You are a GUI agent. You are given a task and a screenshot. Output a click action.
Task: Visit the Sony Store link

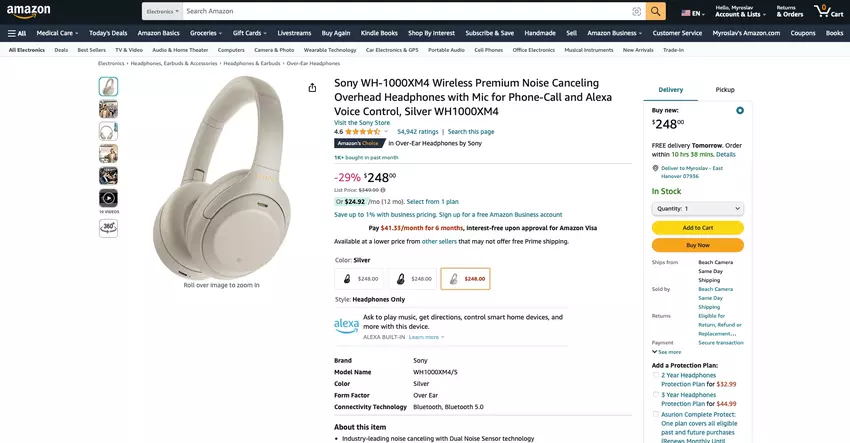click(x=361, y=122)
